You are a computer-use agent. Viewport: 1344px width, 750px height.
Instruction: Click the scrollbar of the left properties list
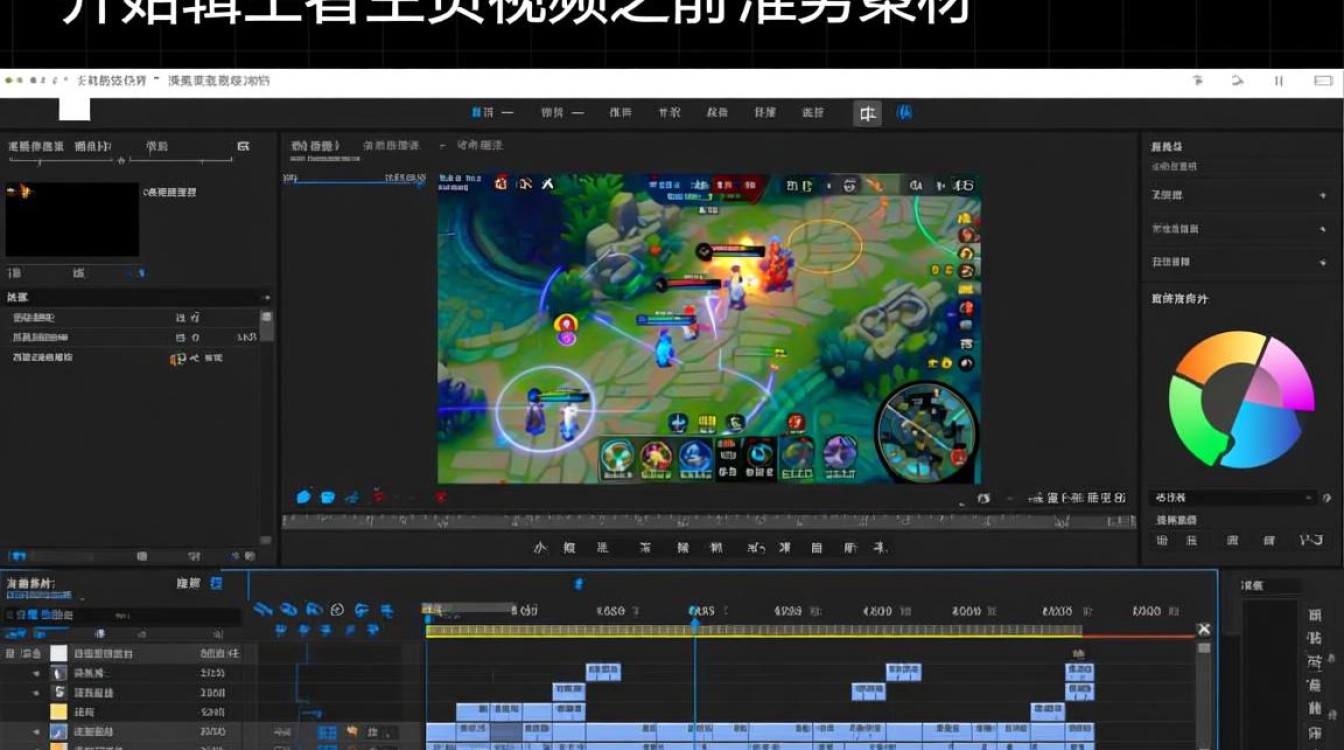[267, 327]
